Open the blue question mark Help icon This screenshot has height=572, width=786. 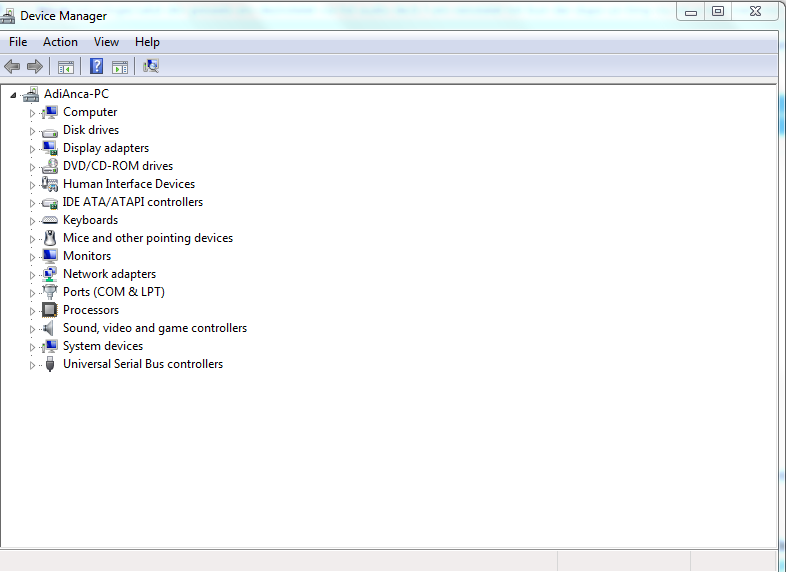96,66
